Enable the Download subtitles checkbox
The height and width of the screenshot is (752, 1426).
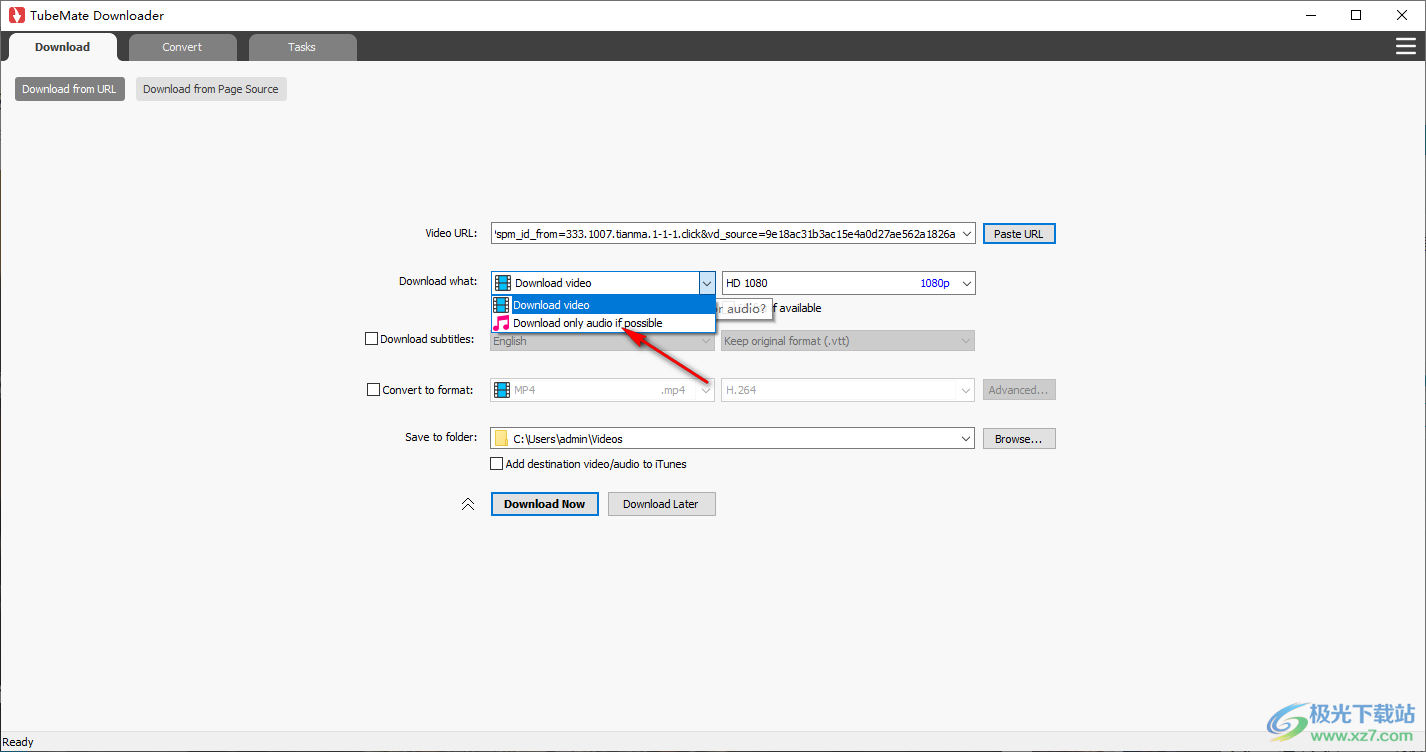pos(372,339)
